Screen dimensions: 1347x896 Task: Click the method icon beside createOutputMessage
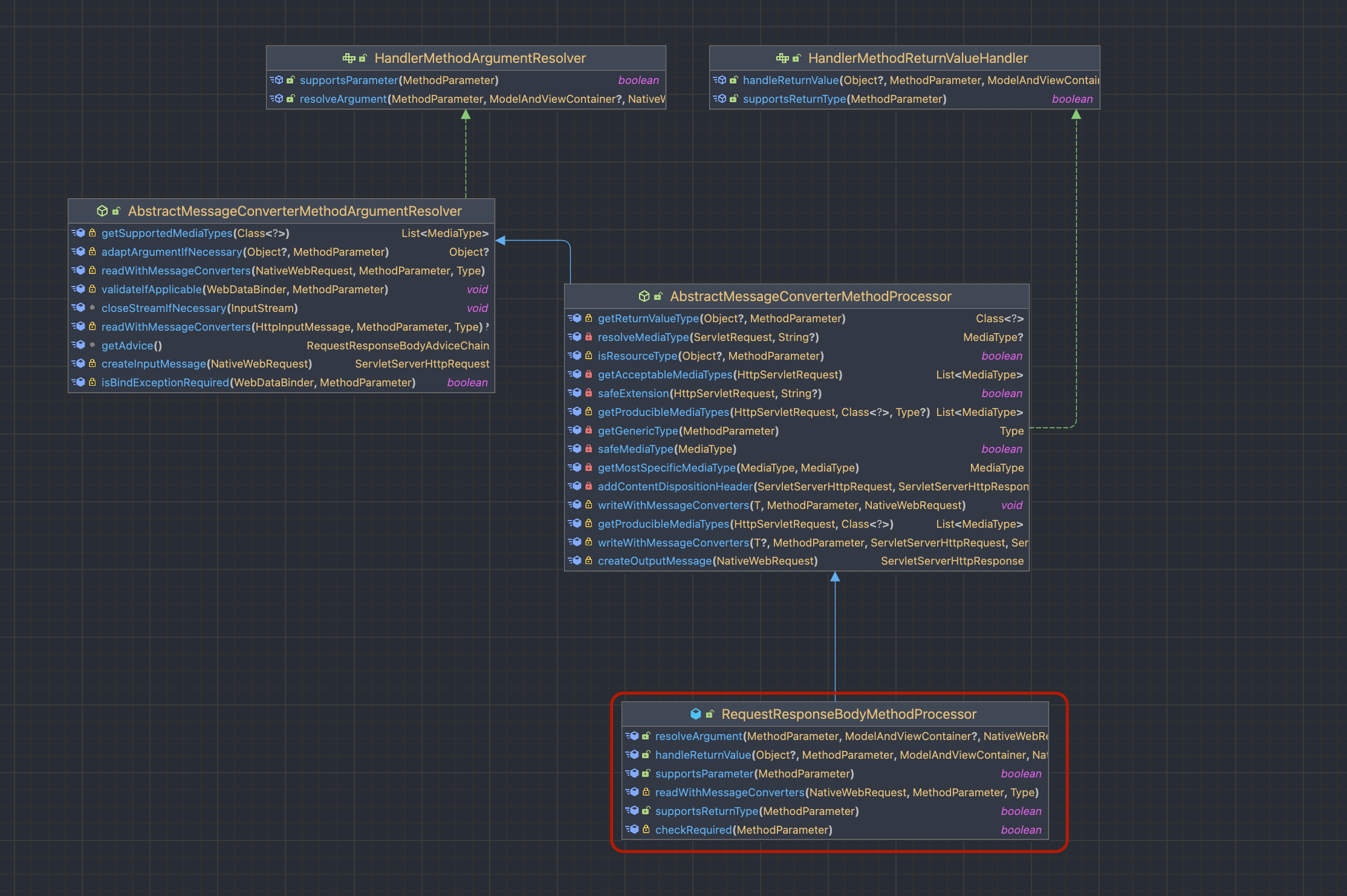point(576,561)
